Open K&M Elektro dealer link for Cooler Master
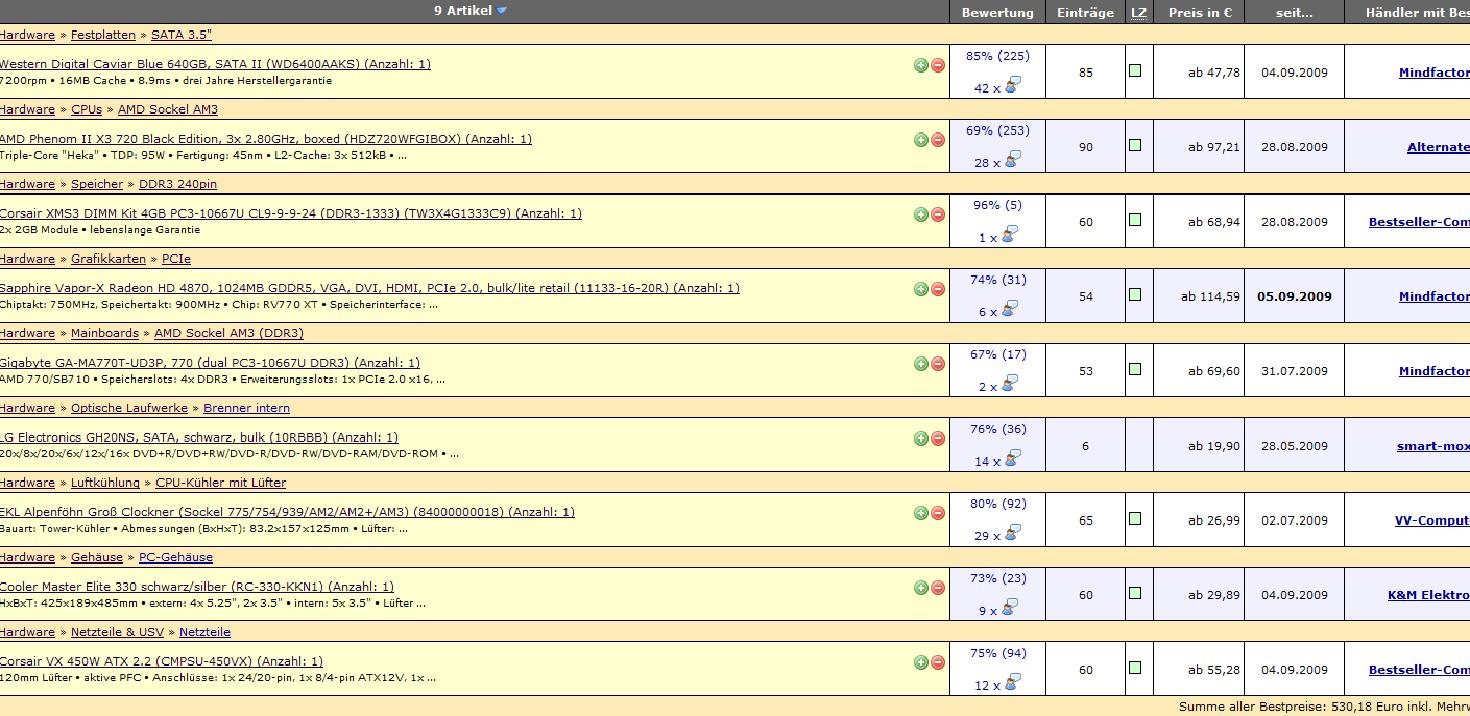 [1428, 595]
